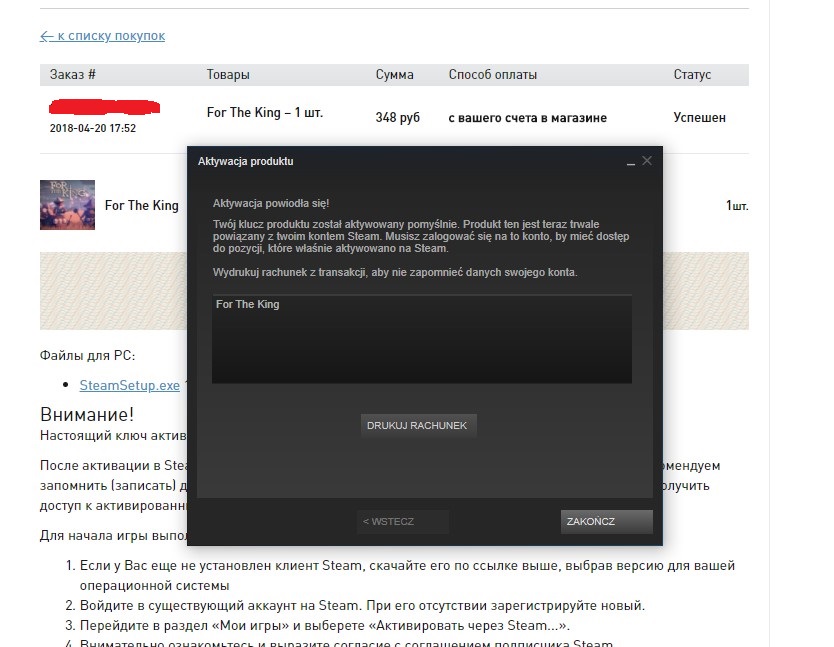The image size is (834, 647).
Task: Finish activation with the ZAKOŃCZ button
Action: tap(606, 521)
